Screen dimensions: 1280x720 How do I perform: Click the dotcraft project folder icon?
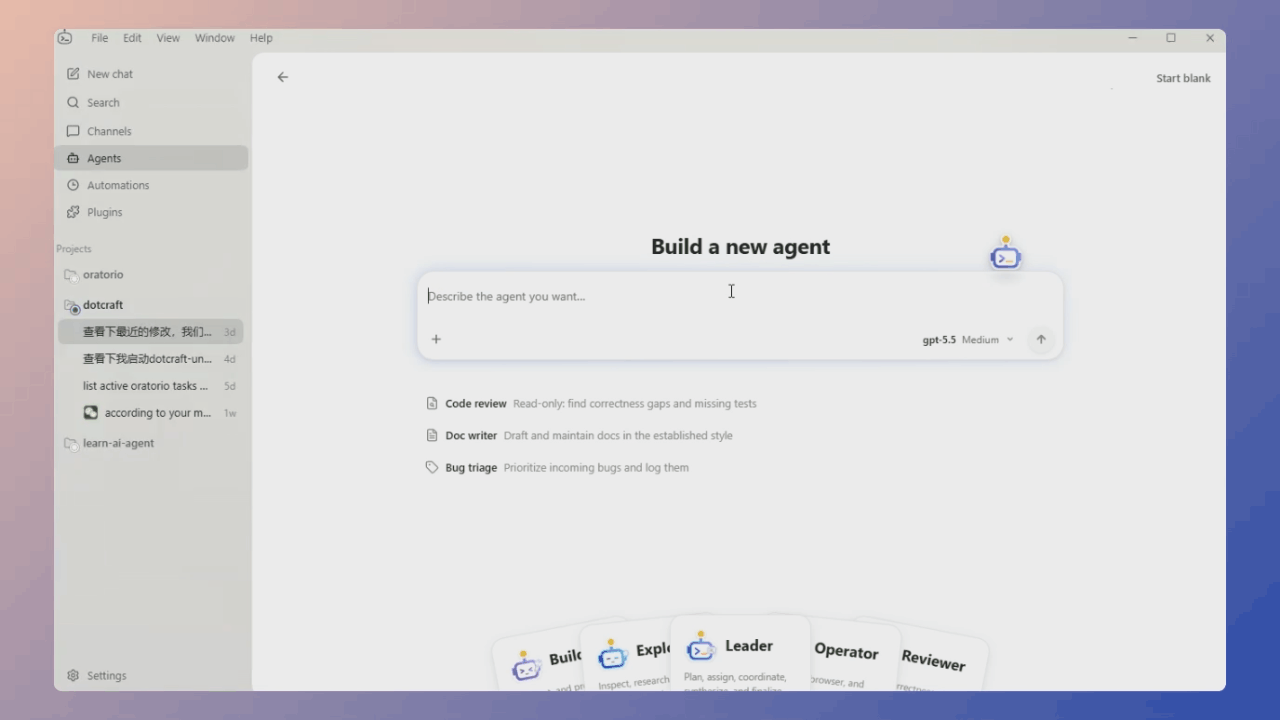[71, 306]
